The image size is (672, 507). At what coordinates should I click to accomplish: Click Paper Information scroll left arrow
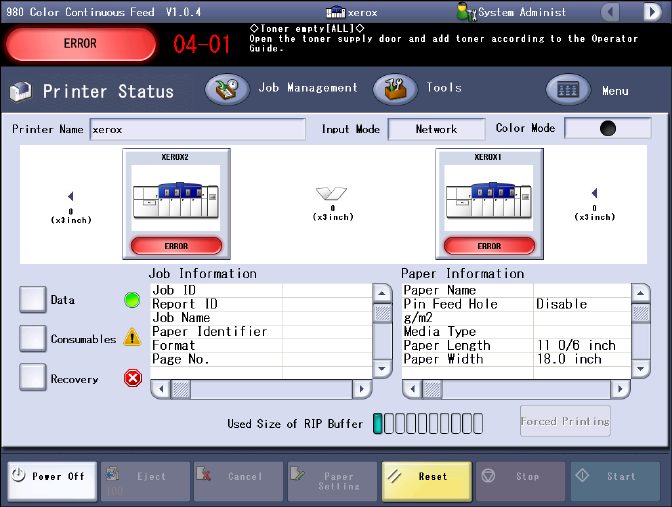(x=413, y=389)
